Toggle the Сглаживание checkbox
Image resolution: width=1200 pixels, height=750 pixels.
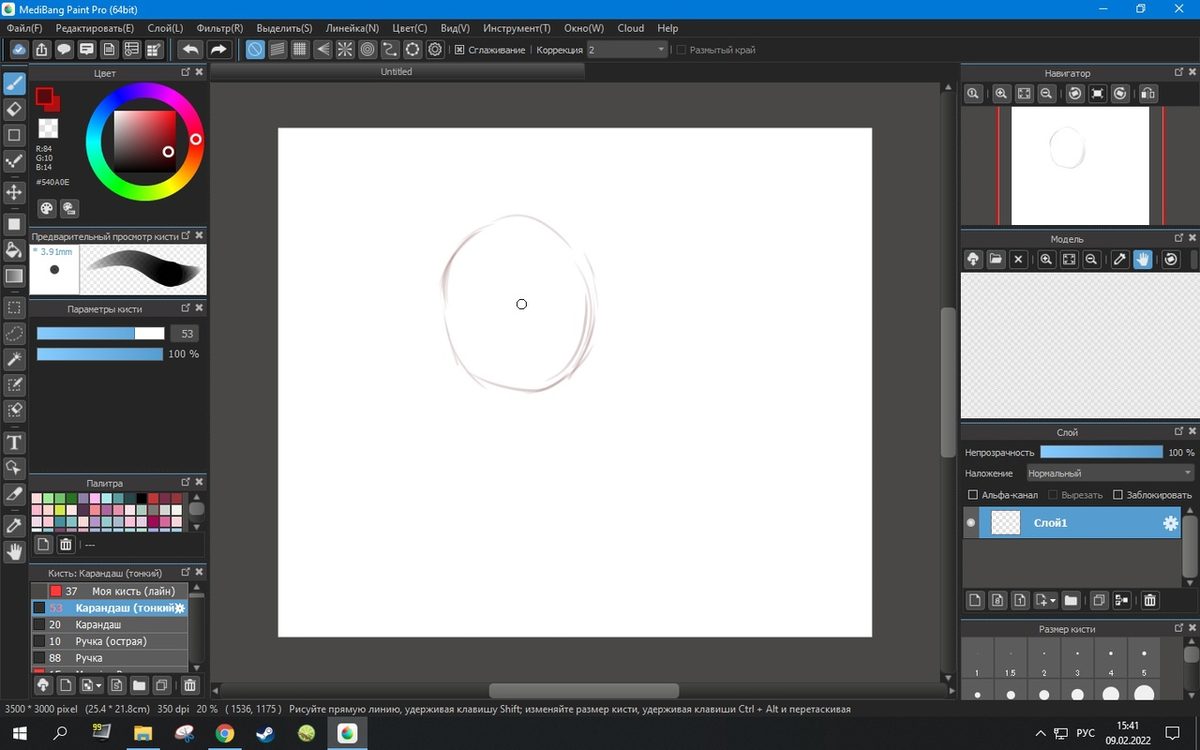460,50
